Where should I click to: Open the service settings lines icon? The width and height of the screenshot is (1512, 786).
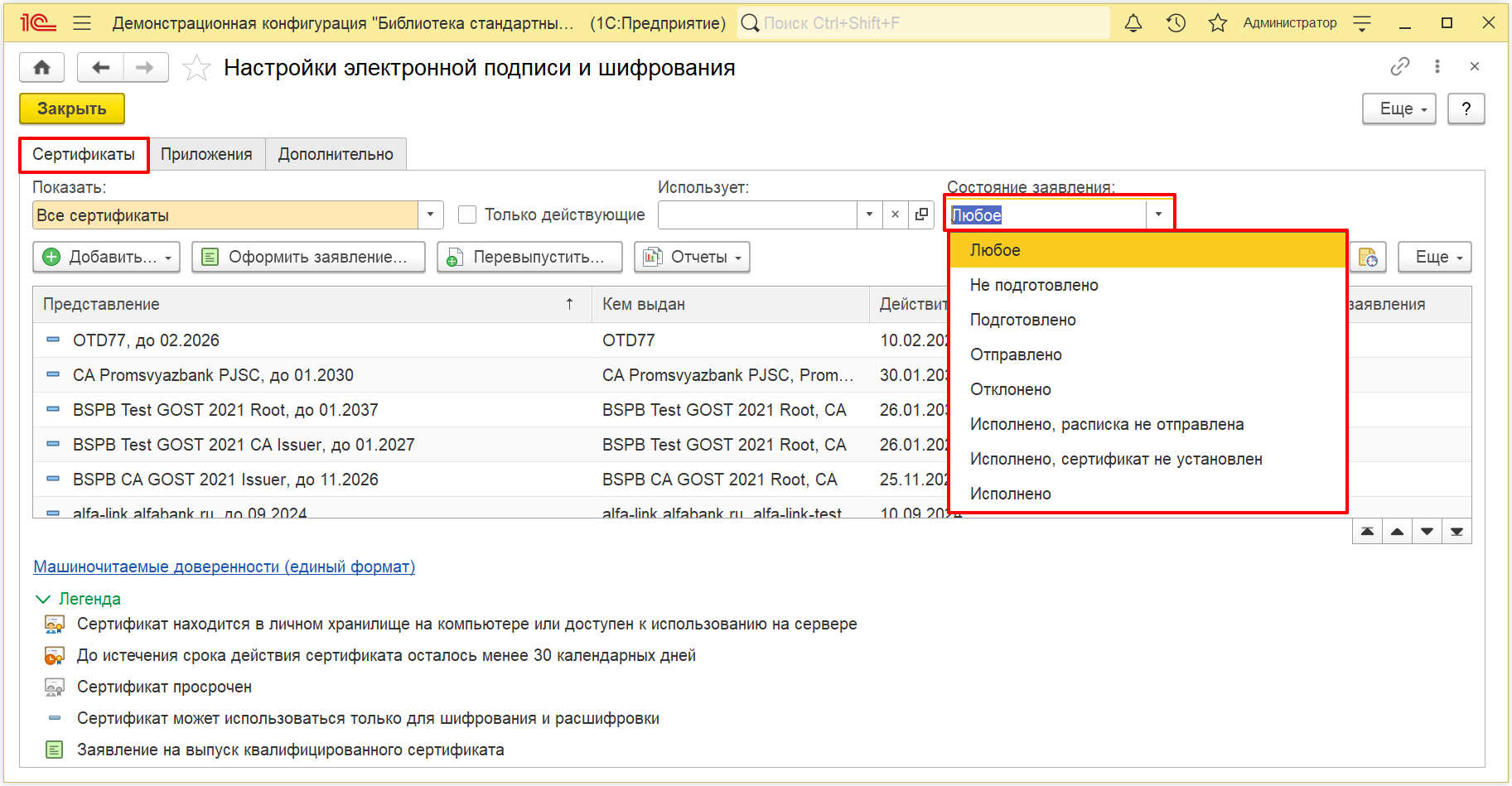pyautogui.click(x=1362, y=23)
